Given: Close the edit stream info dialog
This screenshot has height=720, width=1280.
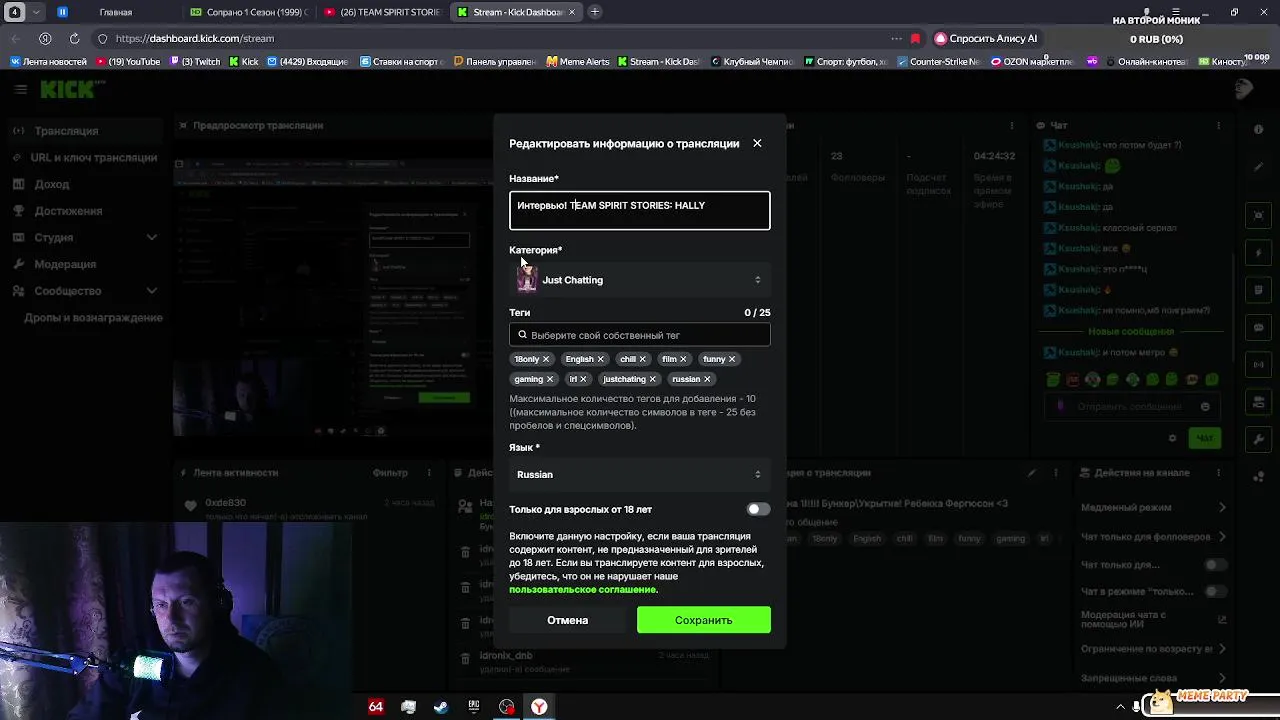Looking at the screenshot, I should [757, 143].
